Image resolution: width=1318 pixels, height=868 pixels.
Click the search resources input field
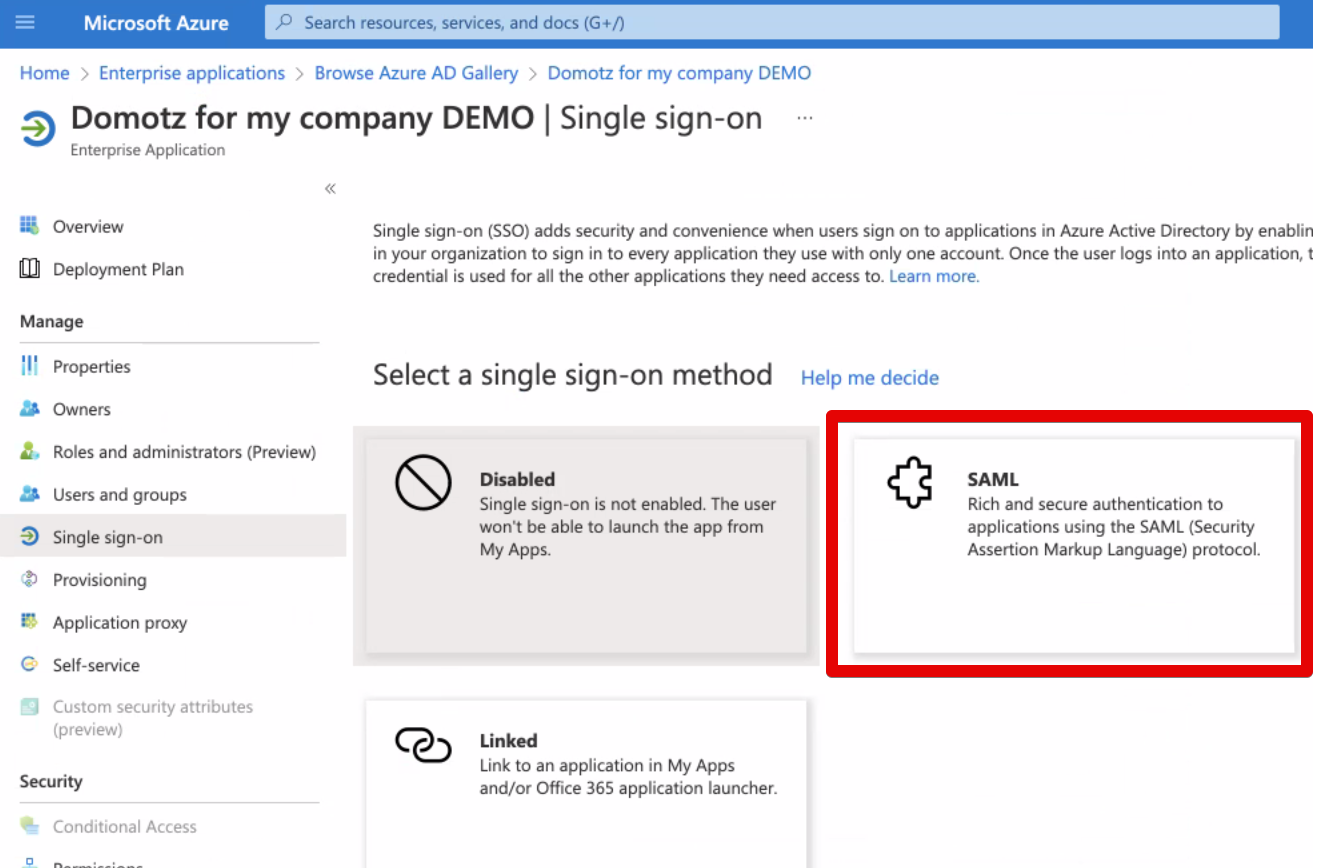click(x=770, y=21)
